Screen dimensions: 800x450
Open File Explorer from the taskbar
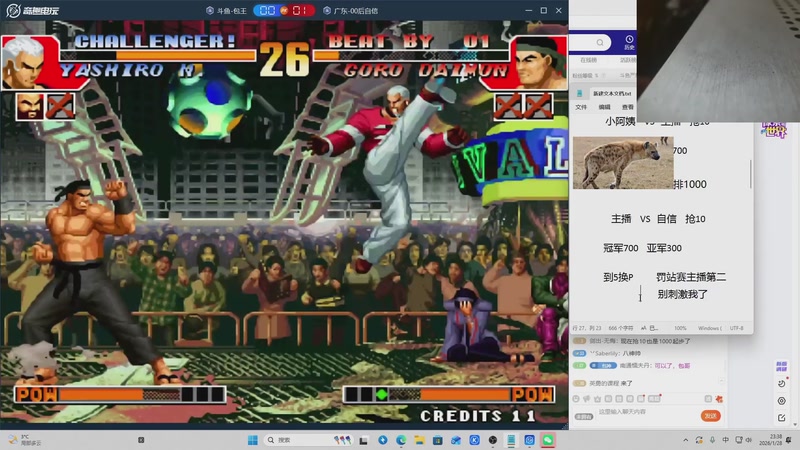(419, 440)
